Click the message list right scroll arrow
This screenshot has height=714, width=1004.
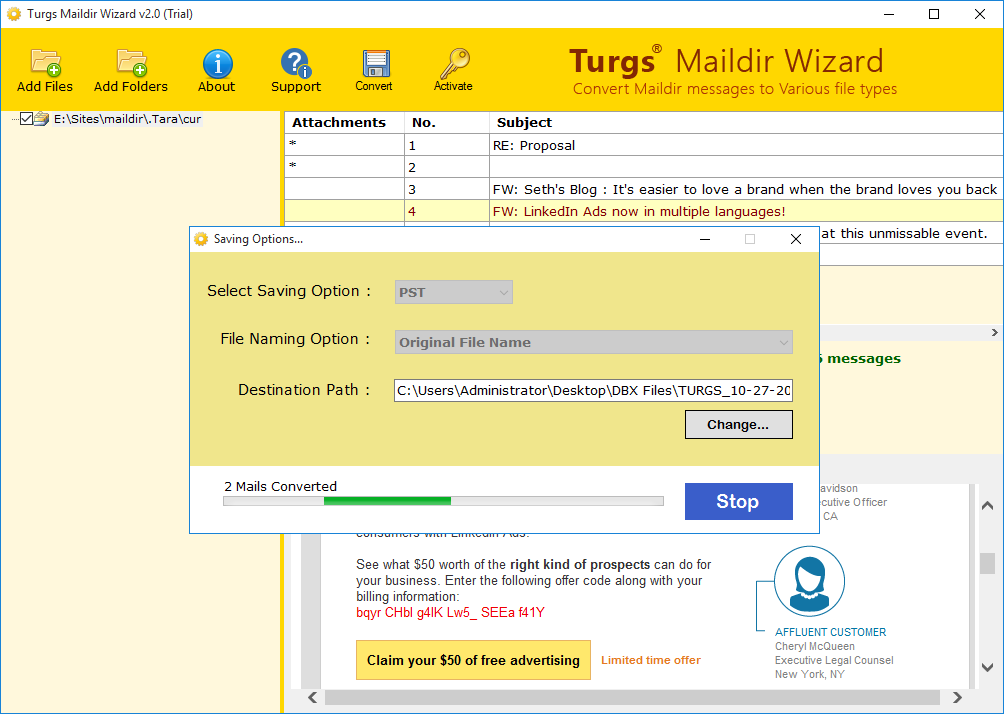click(x=994, y=332)
